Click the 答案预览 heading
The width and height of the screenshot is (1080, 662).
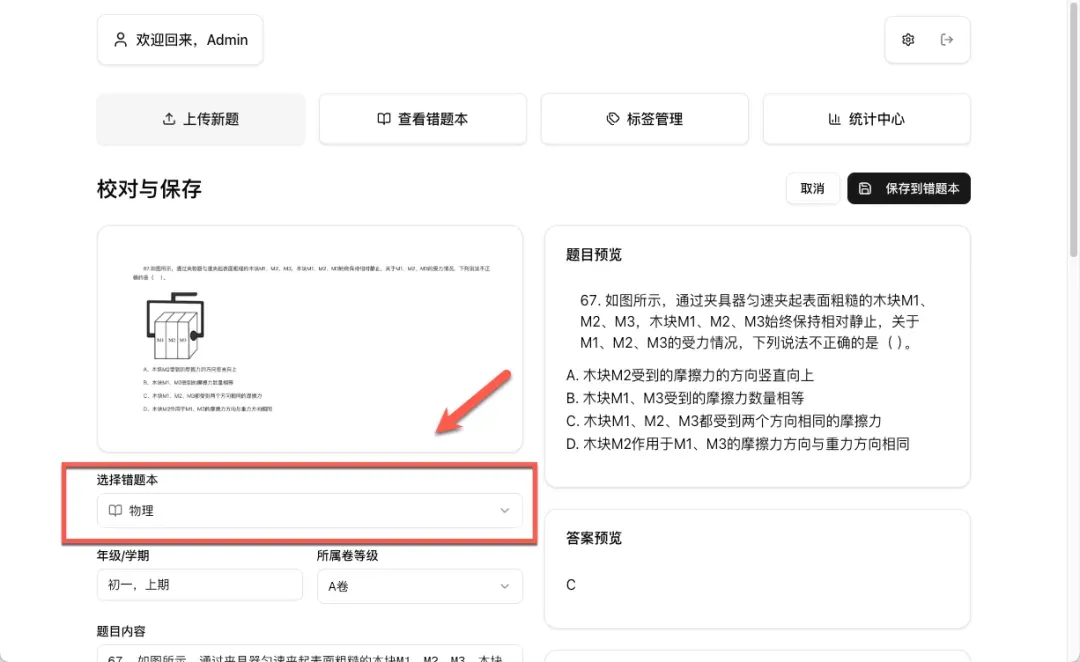pos(594,538)
